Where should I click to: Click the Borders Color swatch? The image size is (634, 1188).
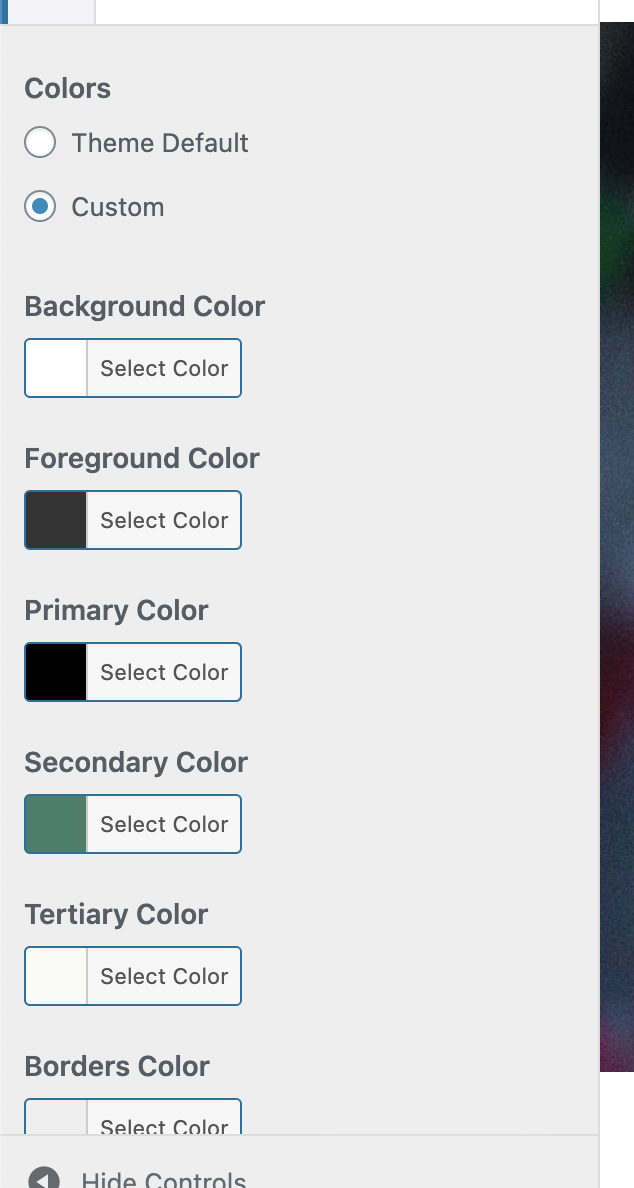55,1120
